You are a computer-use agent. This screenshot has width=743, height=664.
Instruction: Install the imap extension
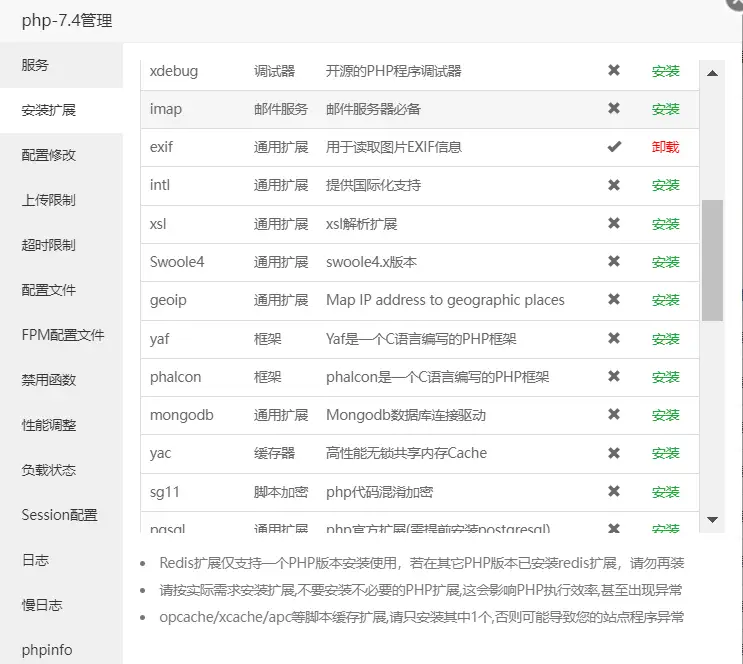[x=665, y=109]
